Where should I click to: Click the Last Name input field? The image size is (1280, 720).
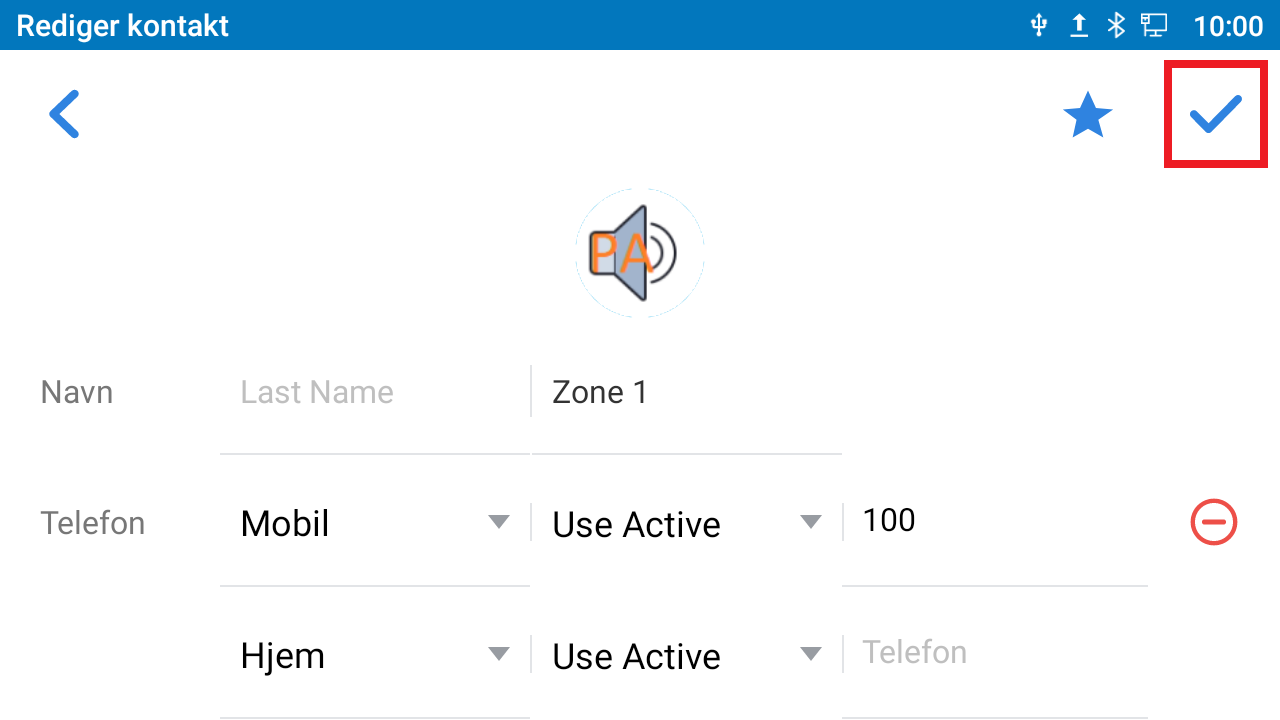tap(375, 392)
